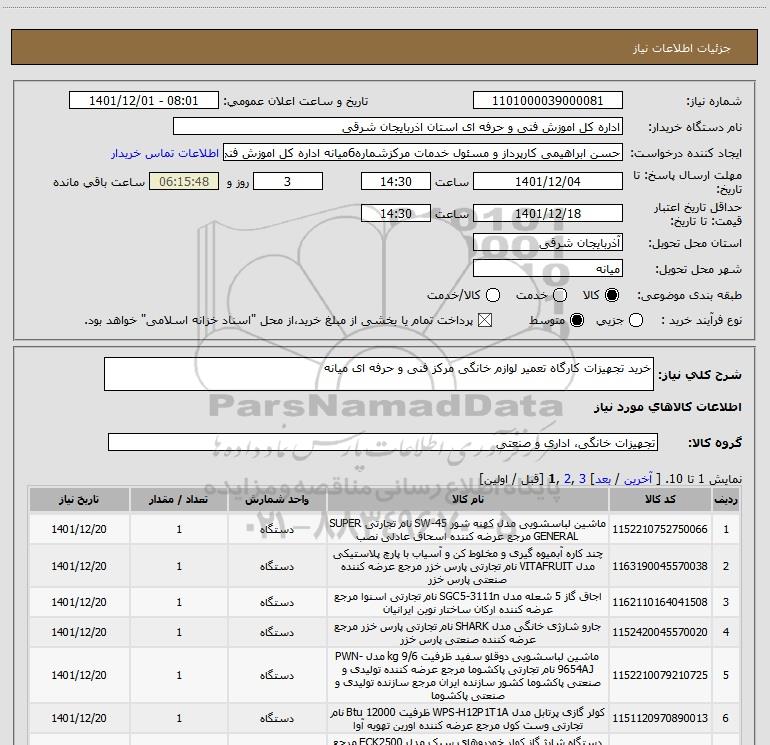Click the SHARK vacuum item name

[468, 633]
